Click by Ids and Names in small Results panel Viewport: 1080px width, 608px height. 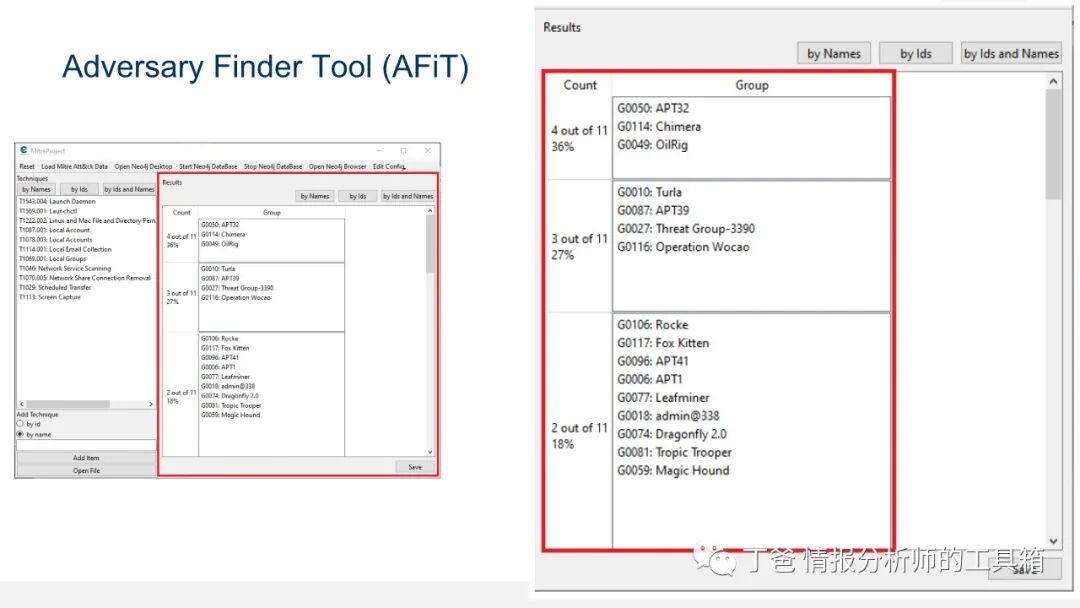point(408,196)
